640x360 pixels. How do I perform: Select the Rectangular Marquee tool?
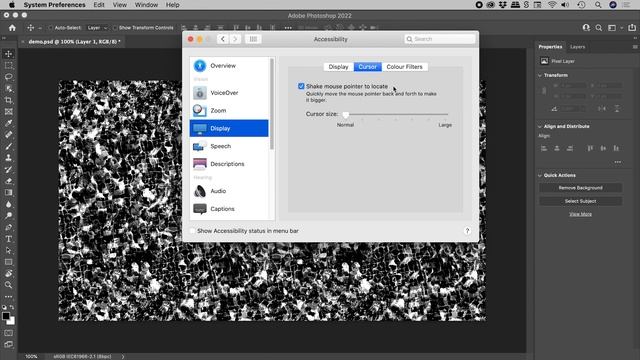coord(9,65)
